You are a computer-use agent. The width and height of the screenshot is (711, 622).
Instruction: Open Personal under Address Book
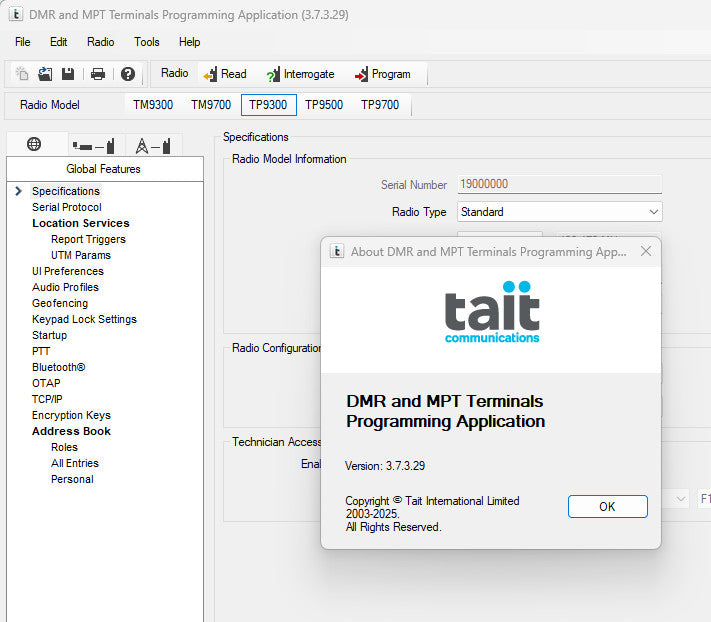(x=72, y=479)
